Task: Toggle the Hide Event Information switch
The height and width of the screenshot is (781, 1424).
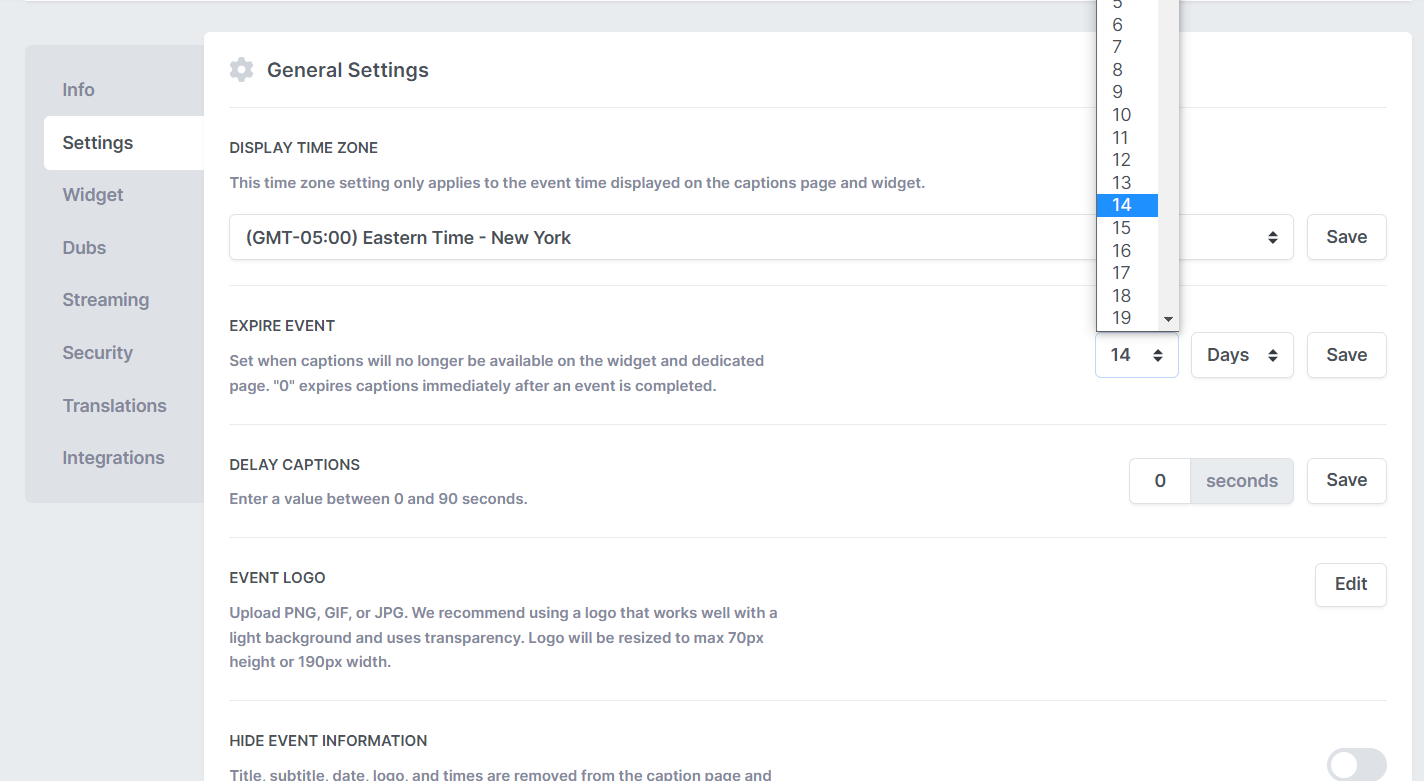Action: tap(1356, 765)
